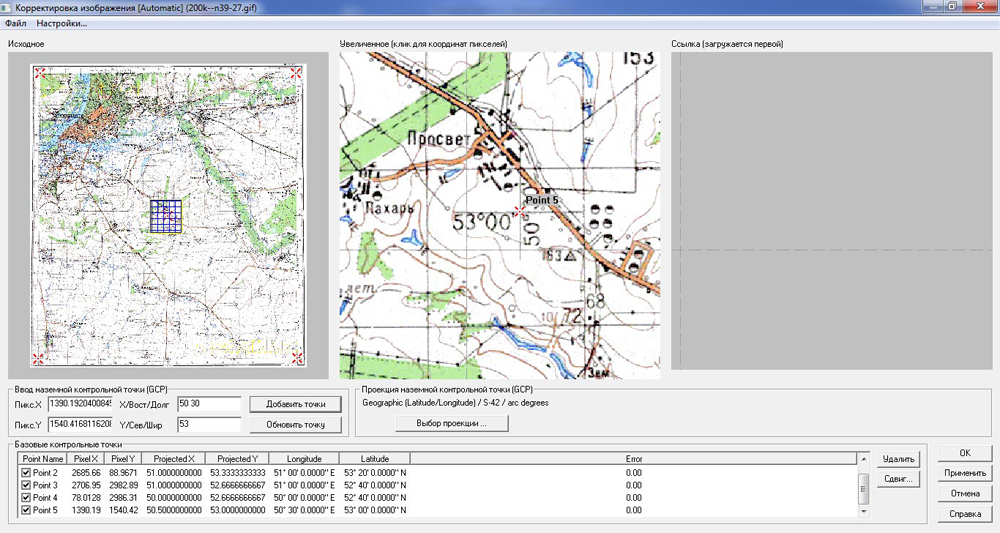Viewport: 1000px width, 533px height.
Task: Click the X/Вост/Долг input field
Action: pos(209,404)
